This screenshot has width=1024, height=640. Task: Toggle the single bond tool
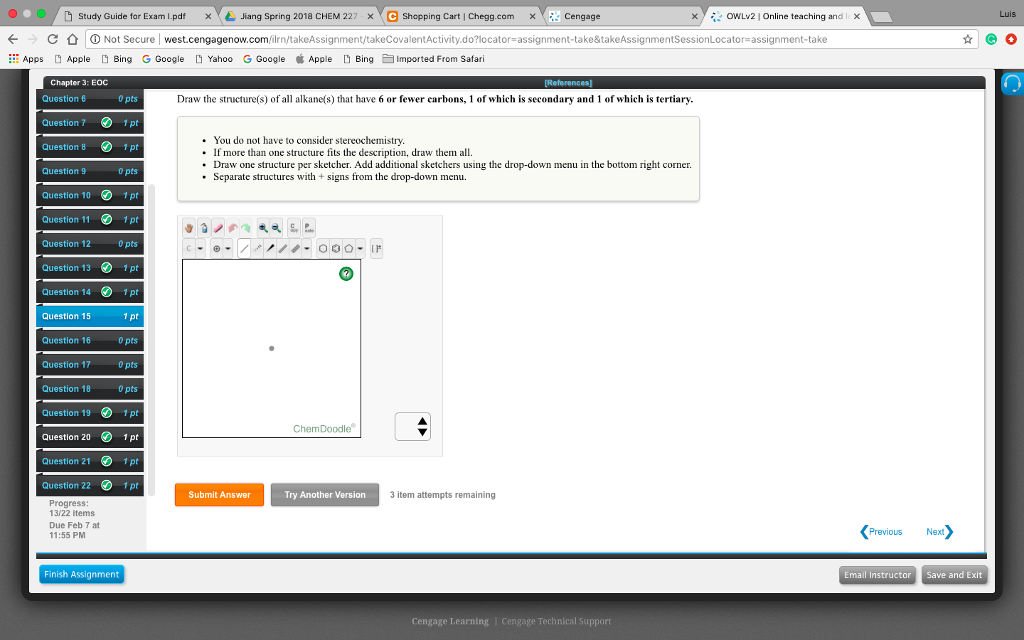click(x=244, y=249)
